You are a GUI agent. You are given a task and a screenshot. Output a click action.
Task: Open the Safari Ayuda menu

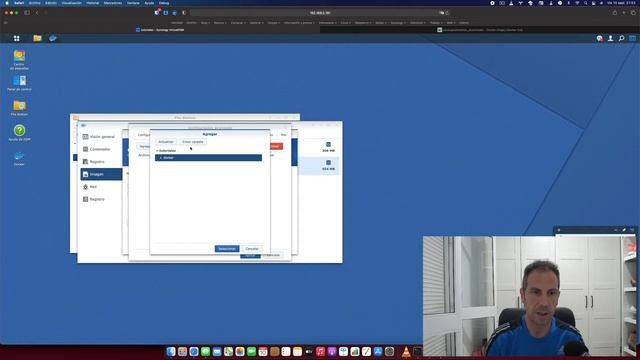click(149, 3)
